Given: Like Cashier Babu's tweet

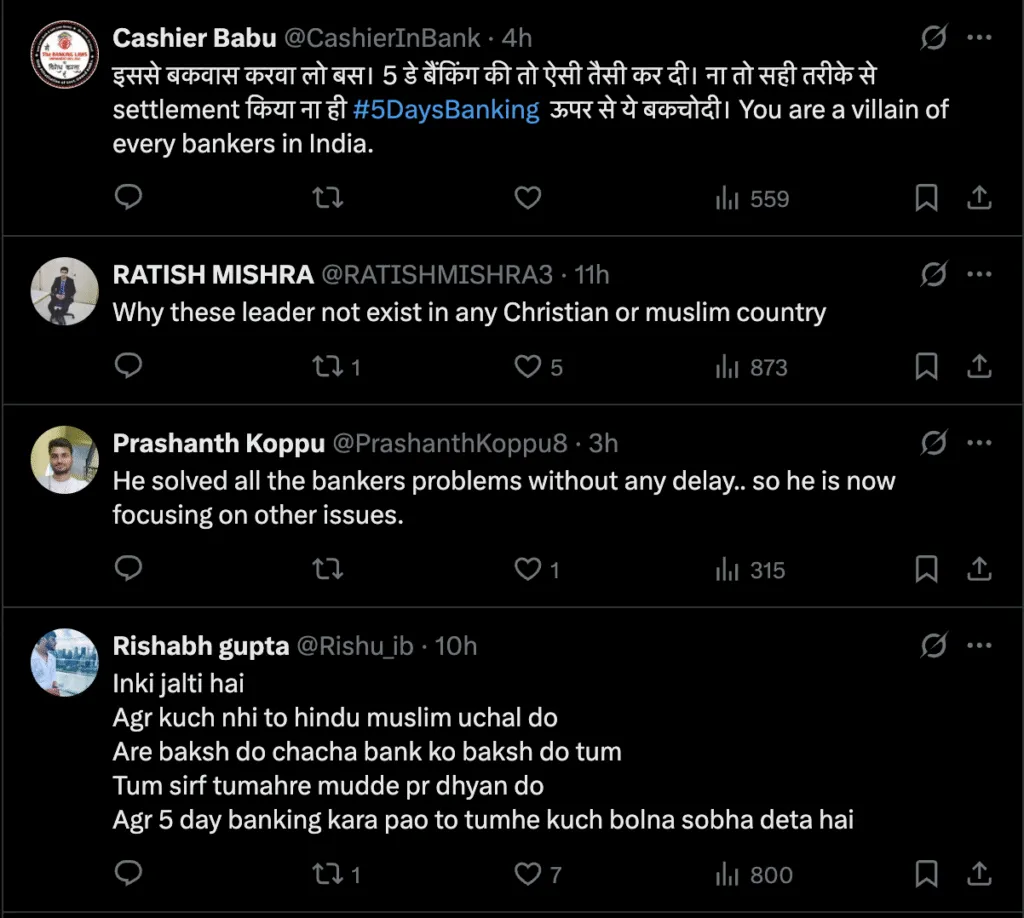Looking at the screenshot, I should pyautogui.click(x=527, y=198).
